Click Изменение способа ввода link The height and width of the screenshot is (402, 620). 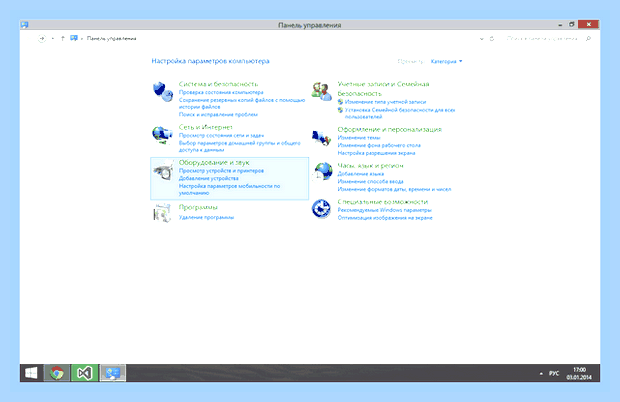(x=370, y=181)
